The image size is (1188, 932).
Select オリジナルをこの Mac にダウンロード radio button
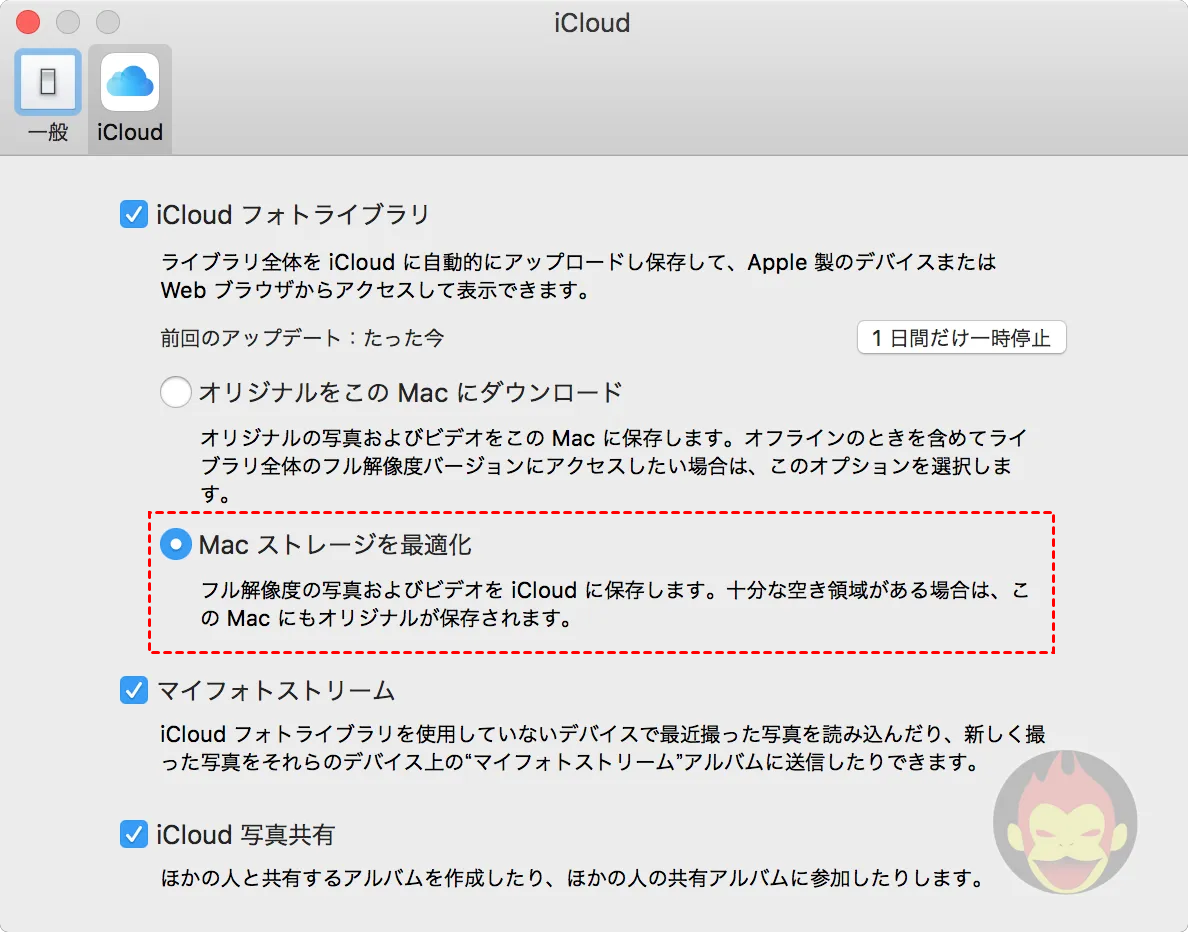click(176, 392)
